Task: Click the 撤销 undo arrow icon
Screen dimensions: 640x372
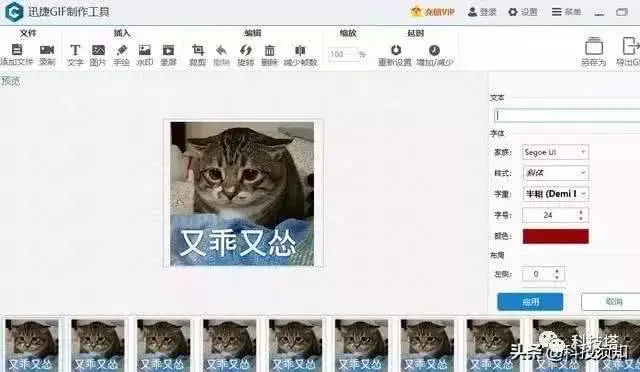Action: click(221, 50)
